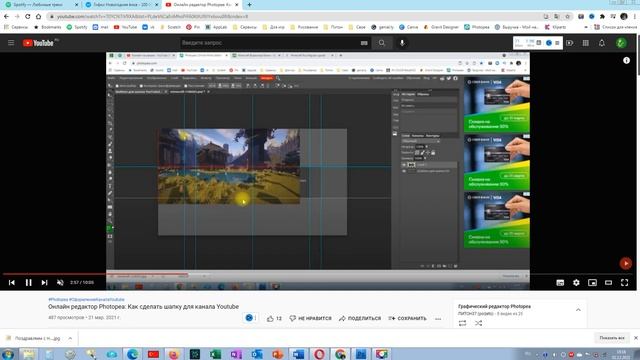Select the Онлайн редактор Photopea tab

point(202,4)
